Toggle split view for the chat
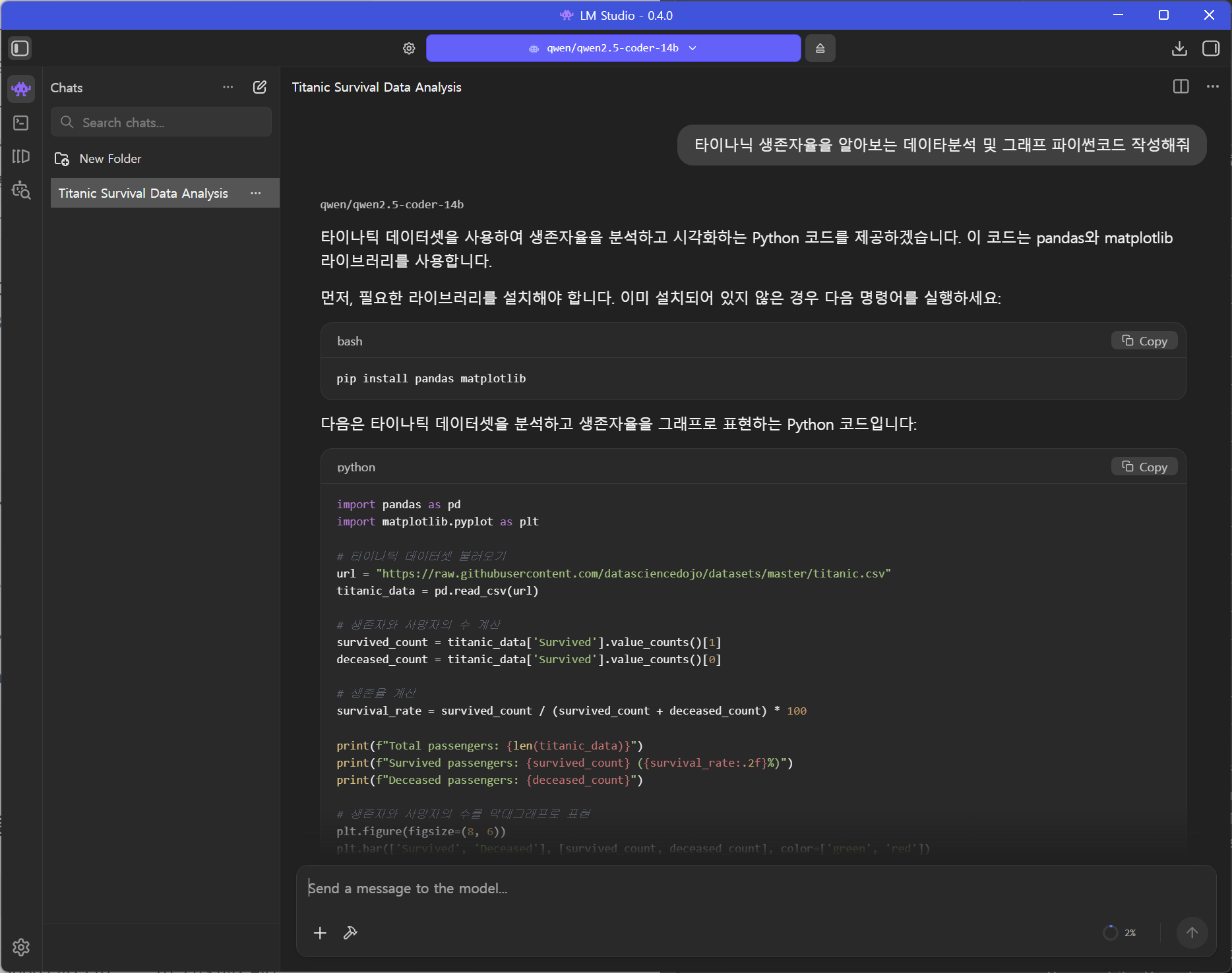 tap(1181, 87)
